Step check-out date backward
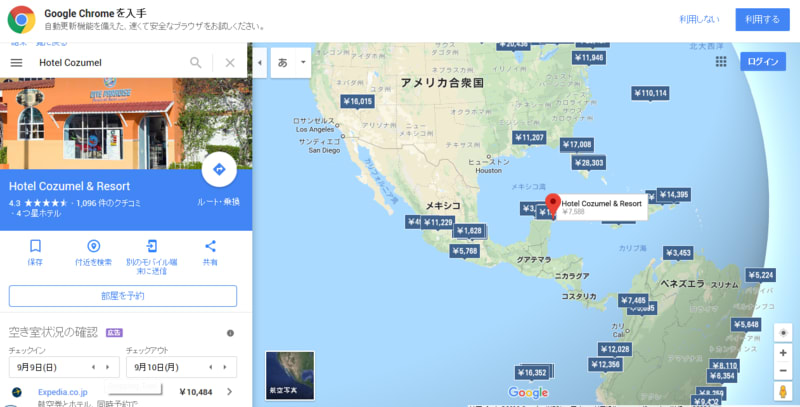The image size is (800, 407). [211, 367]
